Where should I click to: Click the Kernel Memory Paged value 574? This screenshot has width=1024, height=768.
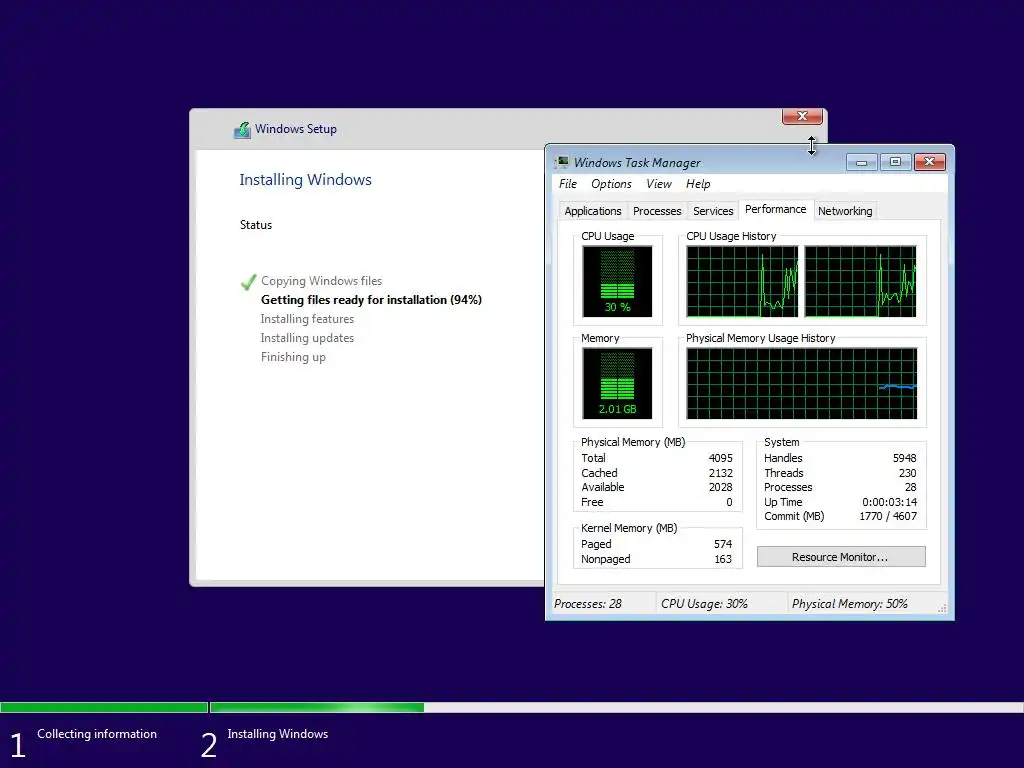[x=723, y=544]
